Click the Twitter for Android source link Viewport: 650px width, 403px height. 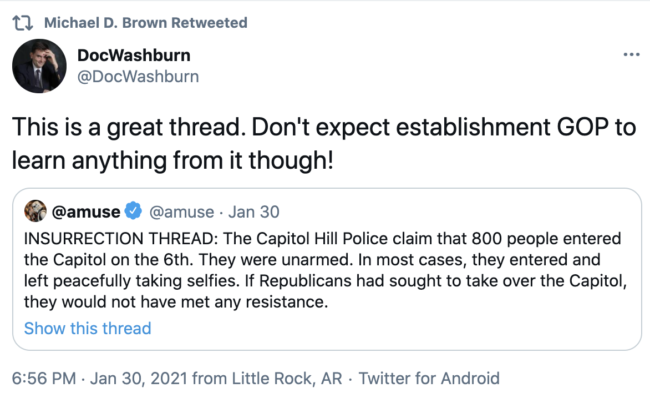tap(428, 379)
